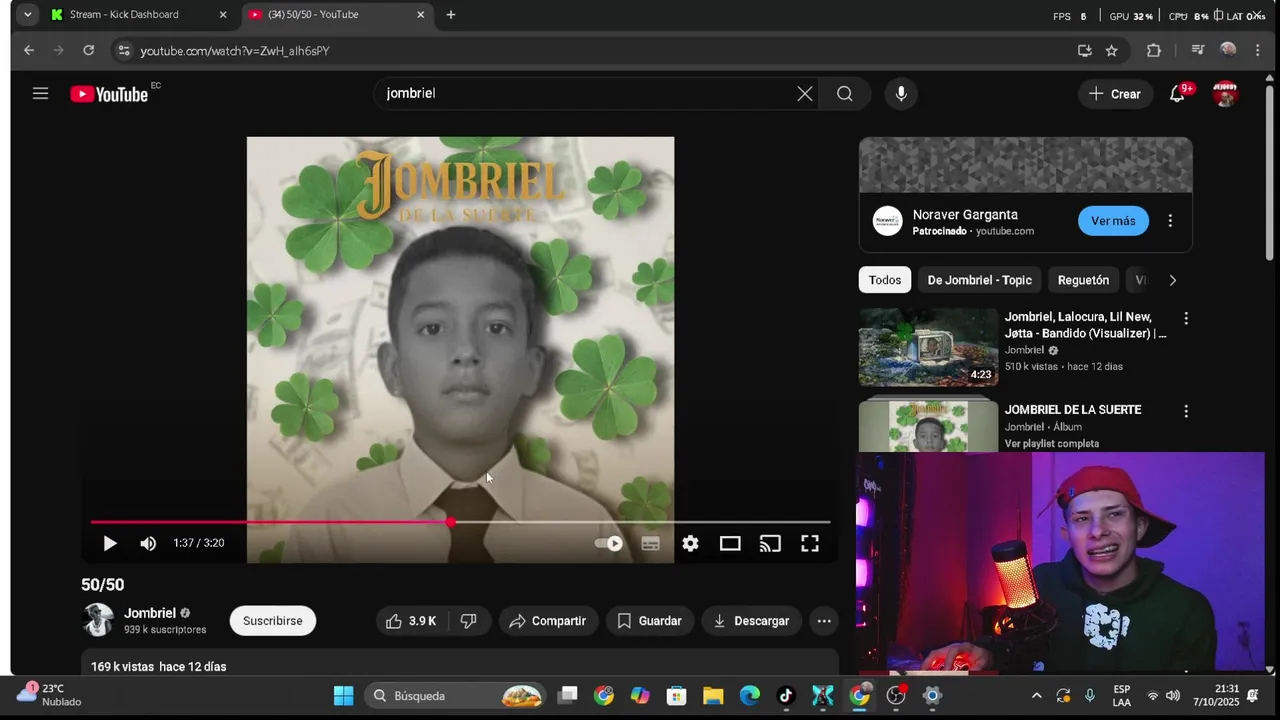Open the Windows Start menu
Screen dimensions: 1280x720
(x=343, y=696)
